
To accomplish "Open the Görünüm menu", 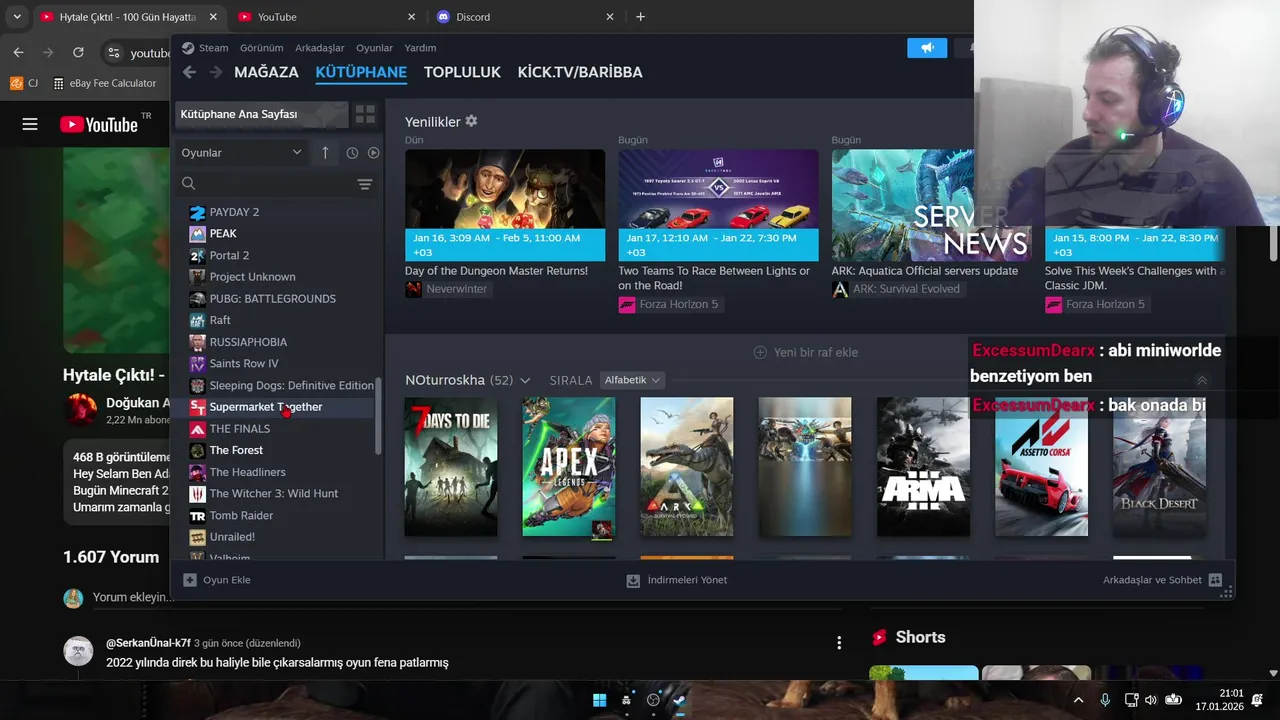I will click(x=261, y=47).
